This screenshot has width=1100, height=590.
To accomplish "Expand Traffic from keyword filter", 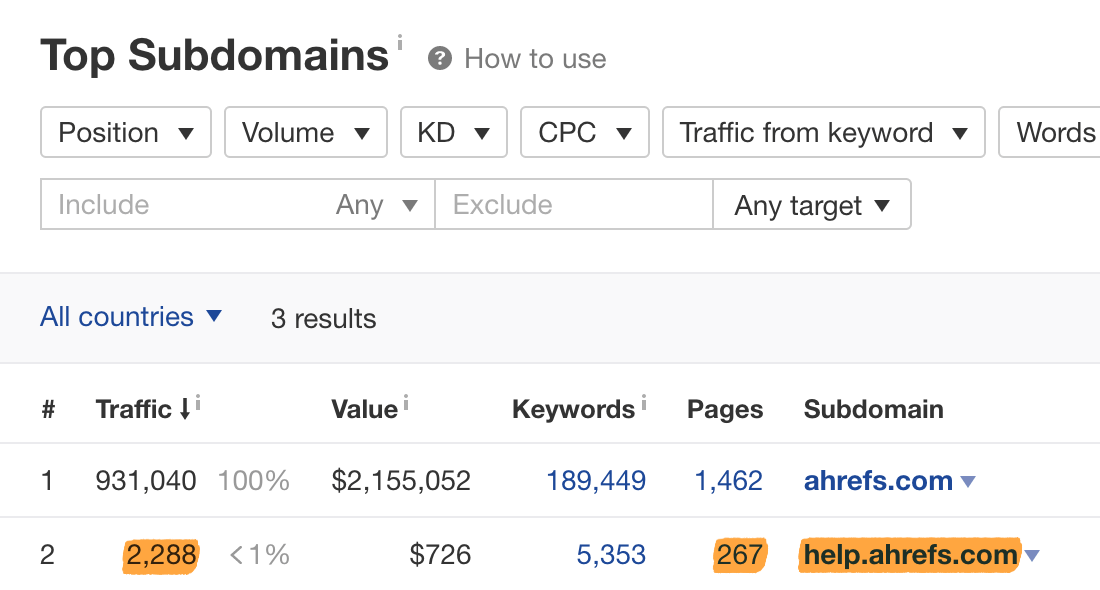I will click(823, 133).
